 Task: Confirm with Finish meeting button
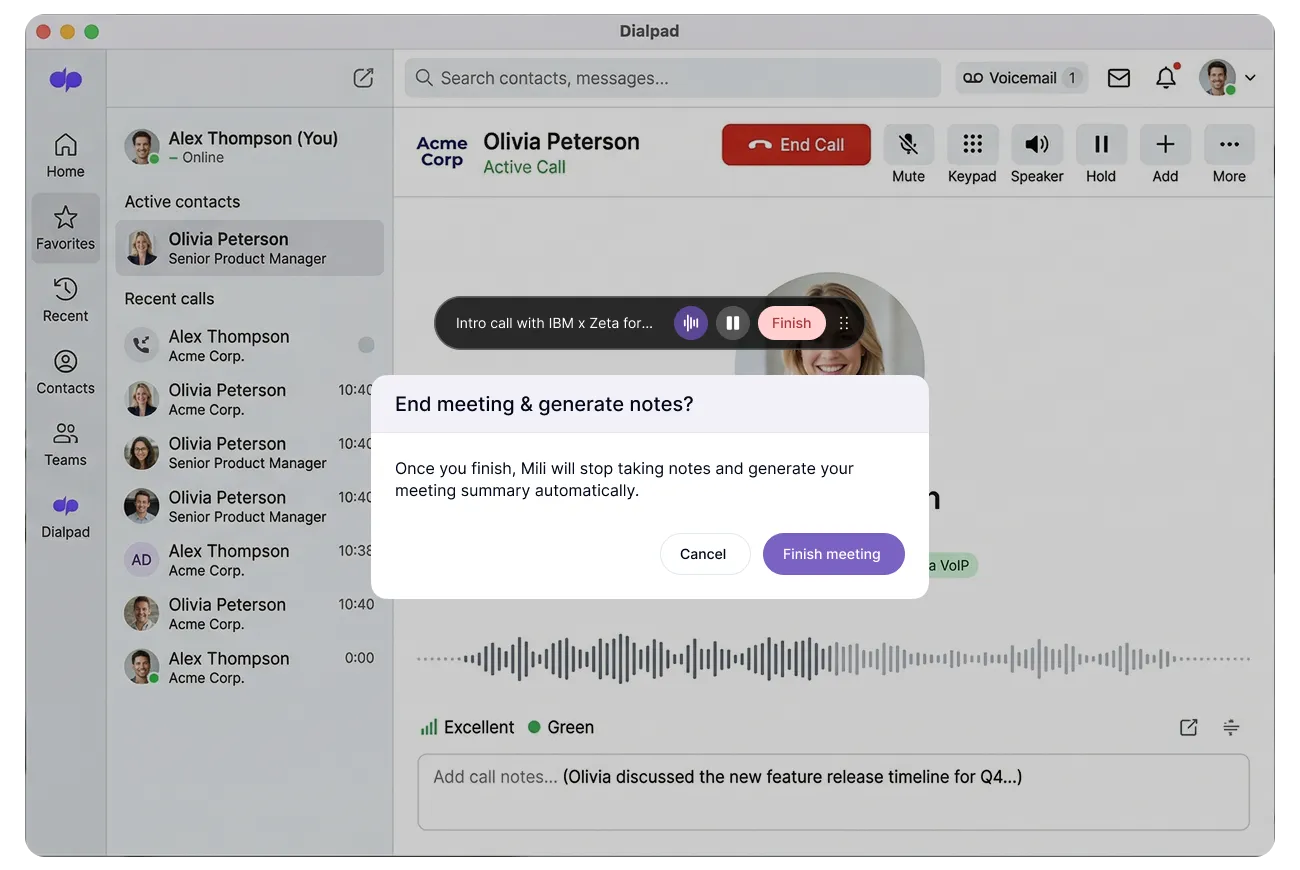pyautogui.click(x=832, y=554)
